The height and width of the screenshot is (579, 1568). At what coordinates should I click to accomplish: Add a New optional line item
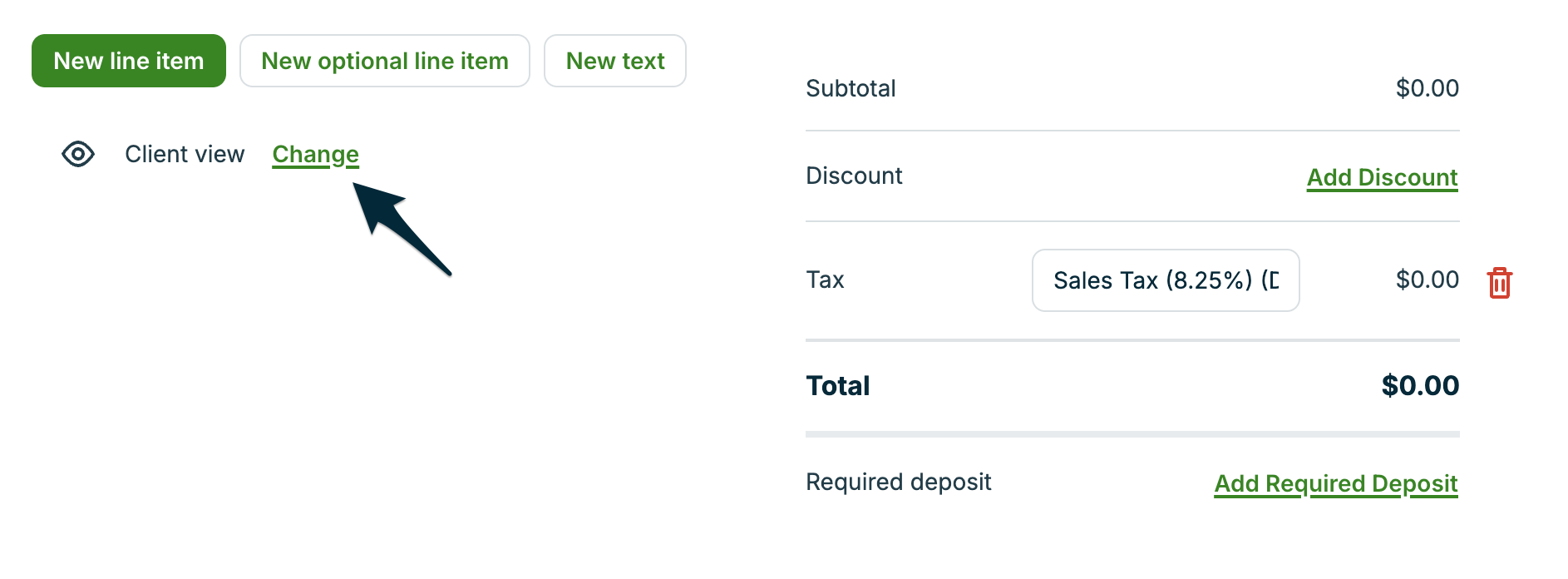384,61
